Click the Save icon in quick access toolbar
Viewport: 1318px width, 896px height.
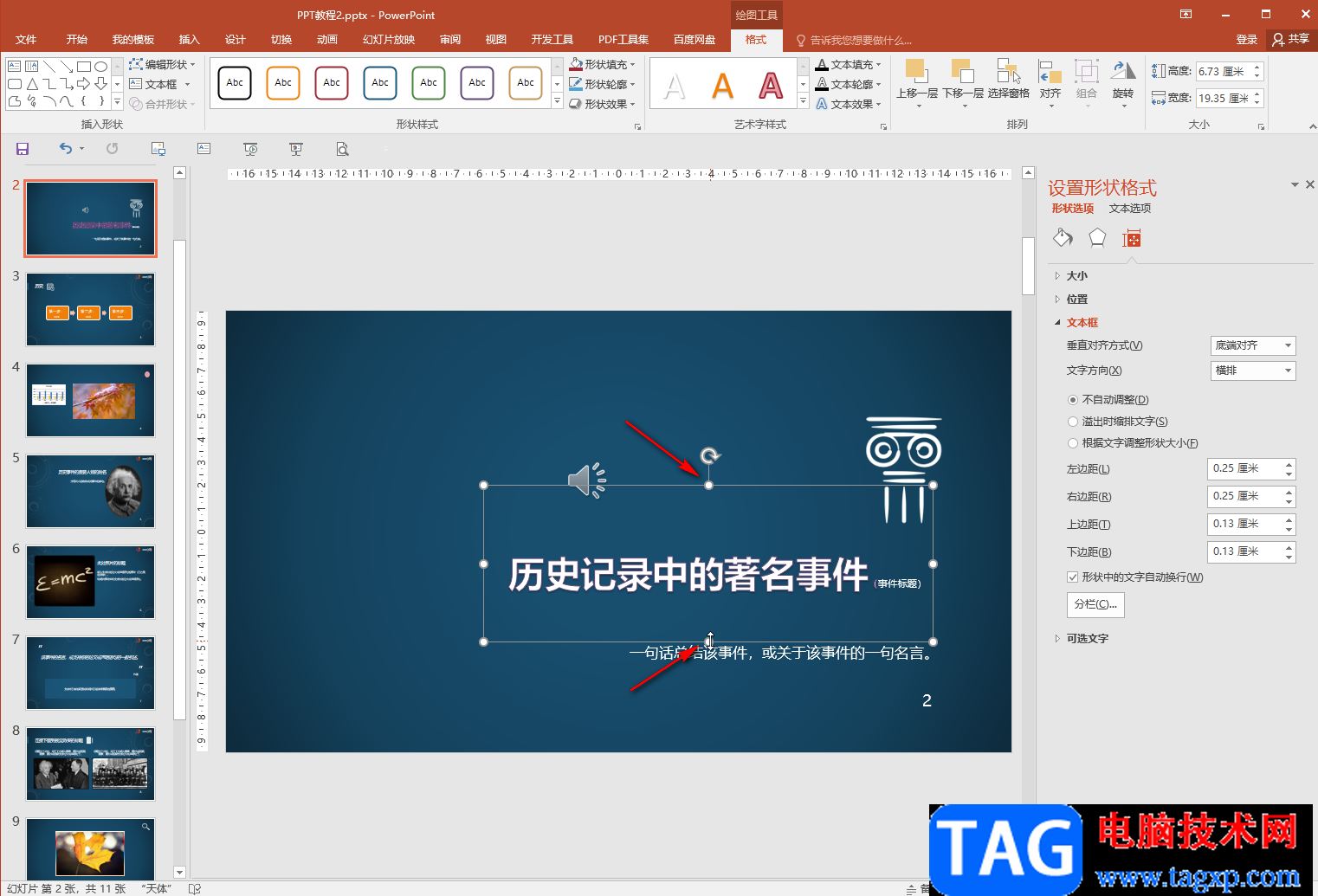[x=23, y=149]
